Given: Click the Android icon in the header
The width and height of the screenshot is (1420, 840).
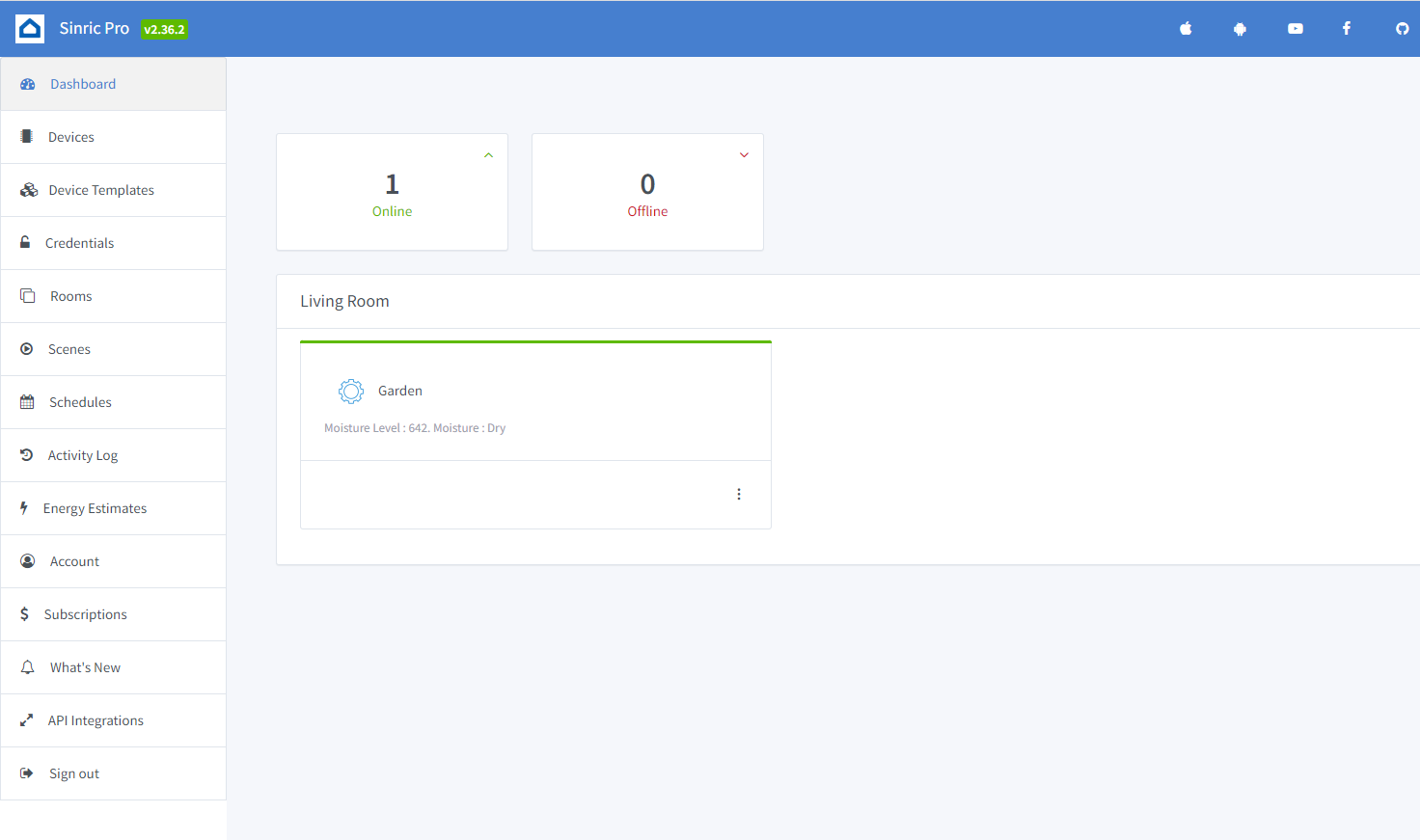Looking at the screenshot, I should 1240,28.
